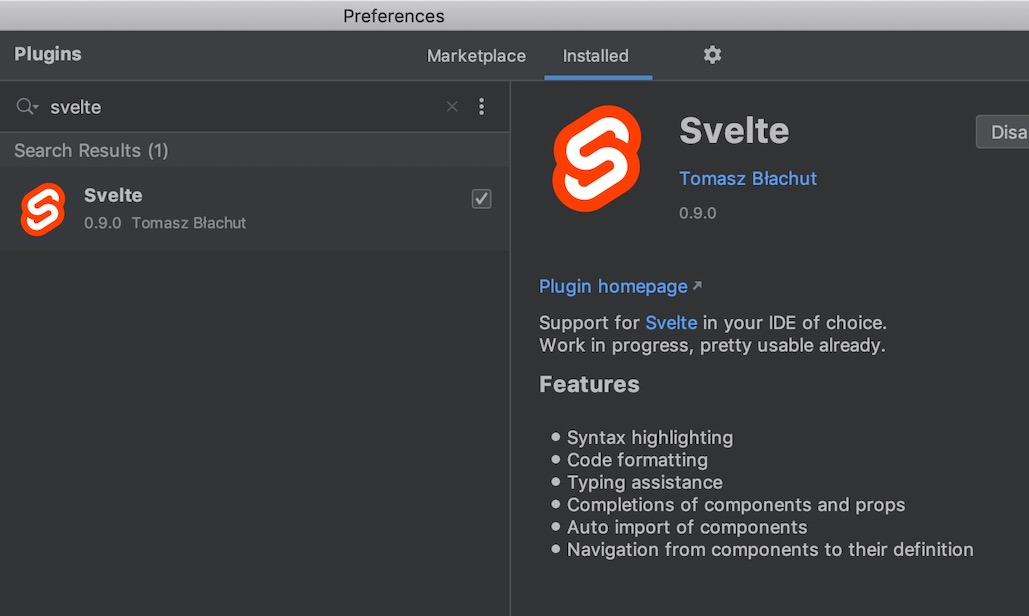
Task: Follow the Svelte link in the description
Action: point(671,323)
